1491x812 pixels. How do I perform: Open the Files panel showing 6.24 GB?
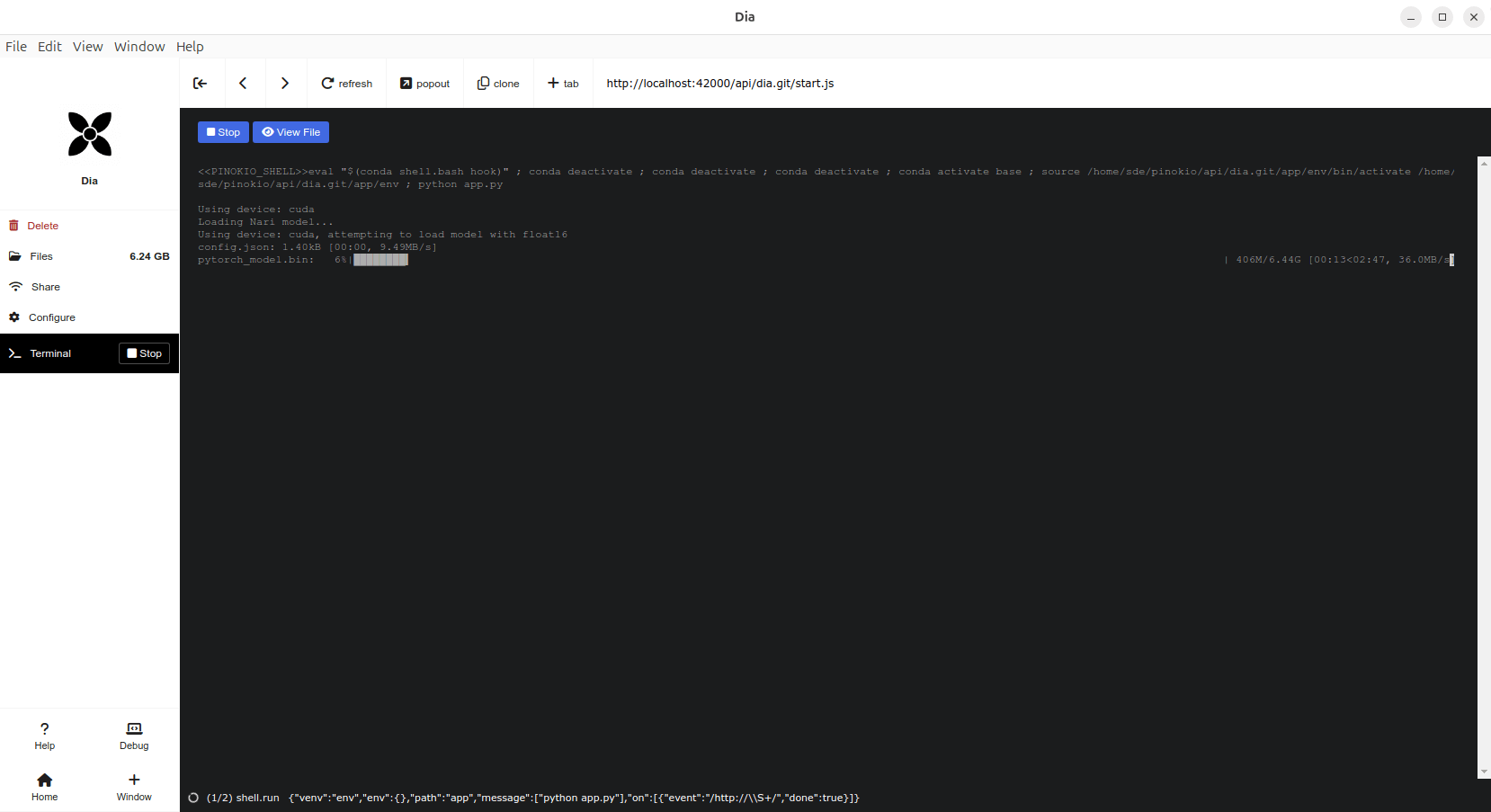coord(40,256)
